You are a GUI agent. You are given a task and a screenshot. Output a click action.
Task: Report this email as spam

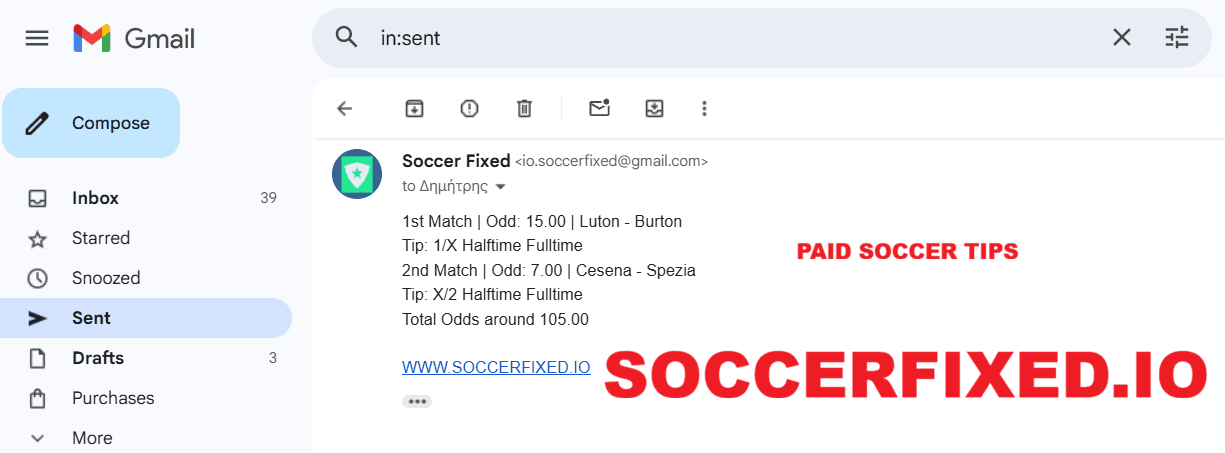[x=469, y=108]
